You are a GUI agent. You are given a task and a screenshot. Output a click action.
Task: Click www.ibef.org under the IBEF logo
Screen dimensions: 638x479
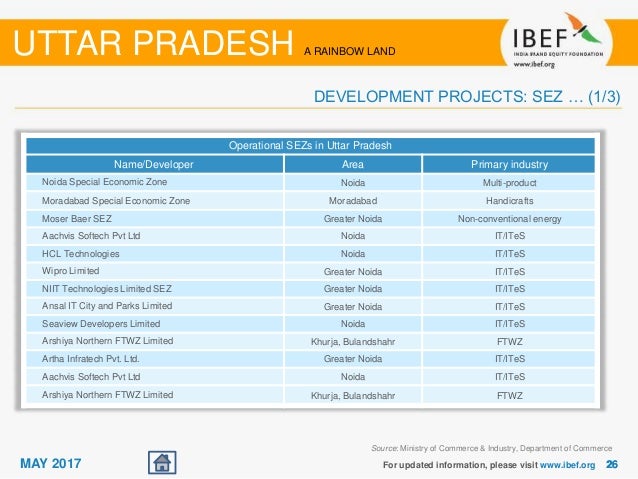tap(534, 64)
